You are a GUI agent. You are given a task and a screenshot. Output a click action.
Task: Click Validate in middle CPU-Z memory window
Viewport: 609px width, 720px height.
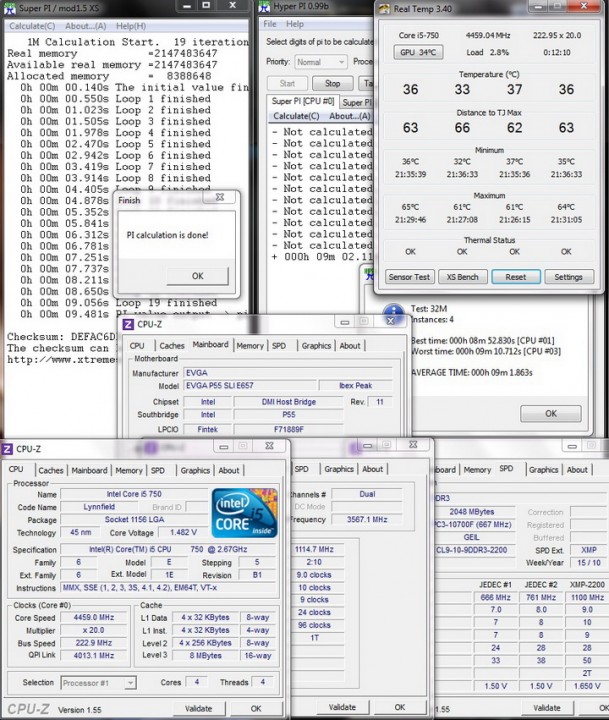point(342,707)
